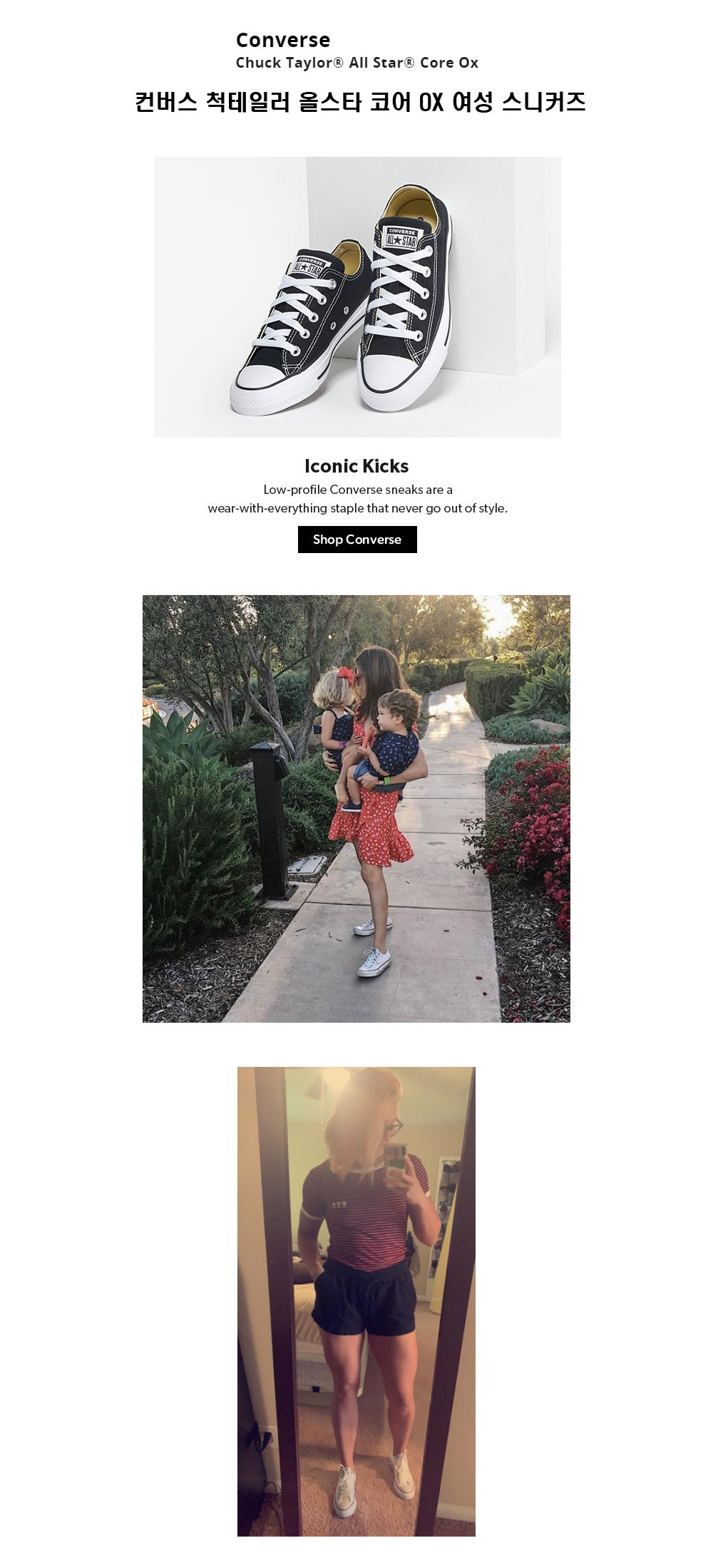
Task: Click the white sneakers on the sidewalk photo
Action: coord(373,947)
